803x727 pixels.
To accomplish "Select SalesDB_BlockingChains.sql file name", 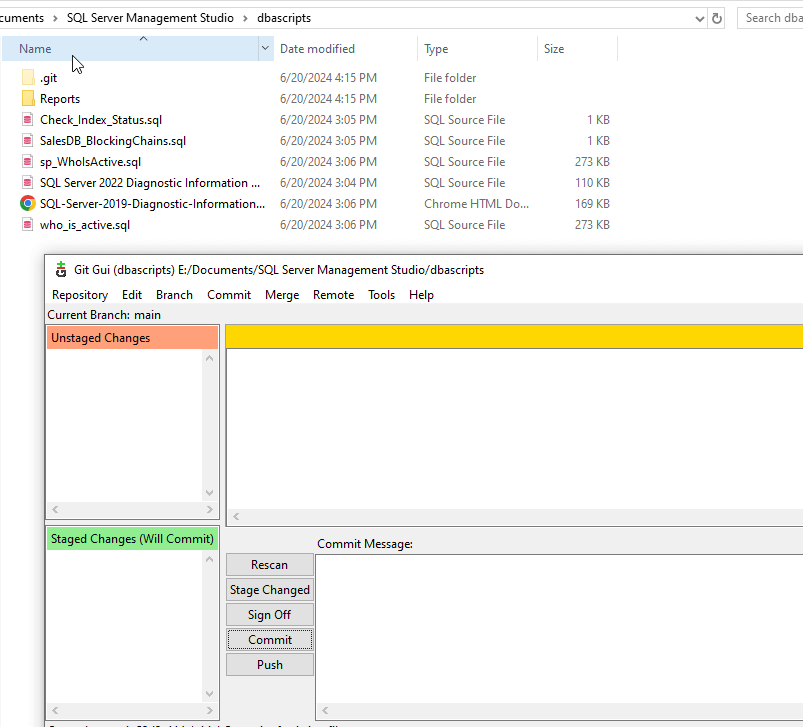I will pos(113,141).
